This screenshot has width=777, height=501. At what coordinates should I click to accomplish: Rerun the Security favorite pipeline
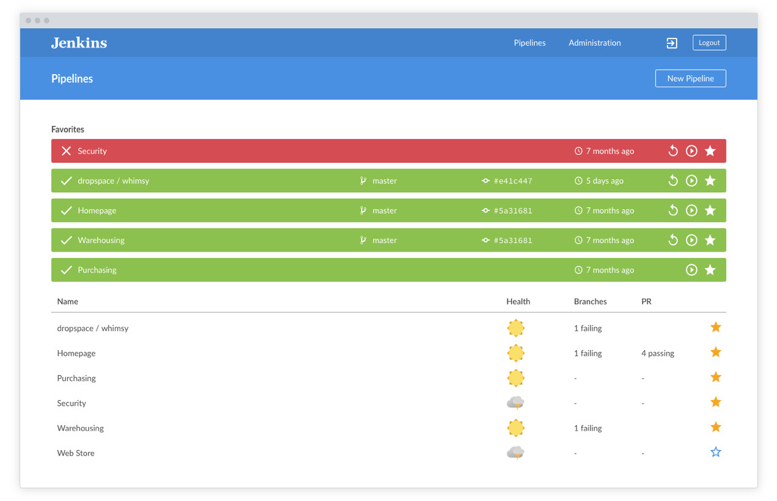672,151
